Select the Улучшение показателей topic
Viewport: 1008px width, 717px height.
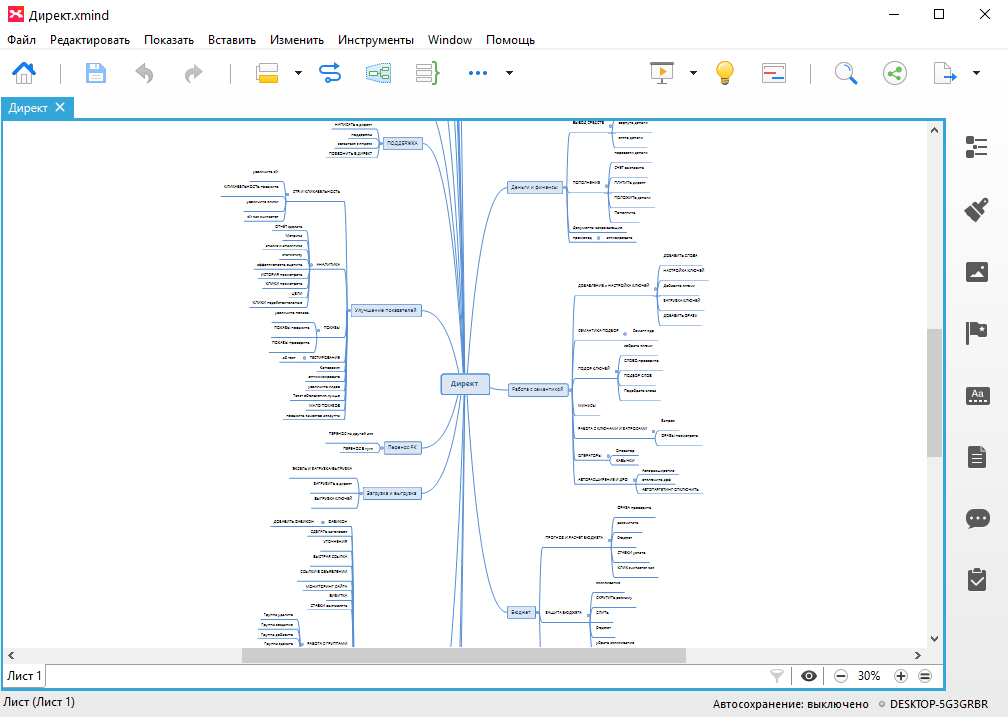click(x=386, y=311)
